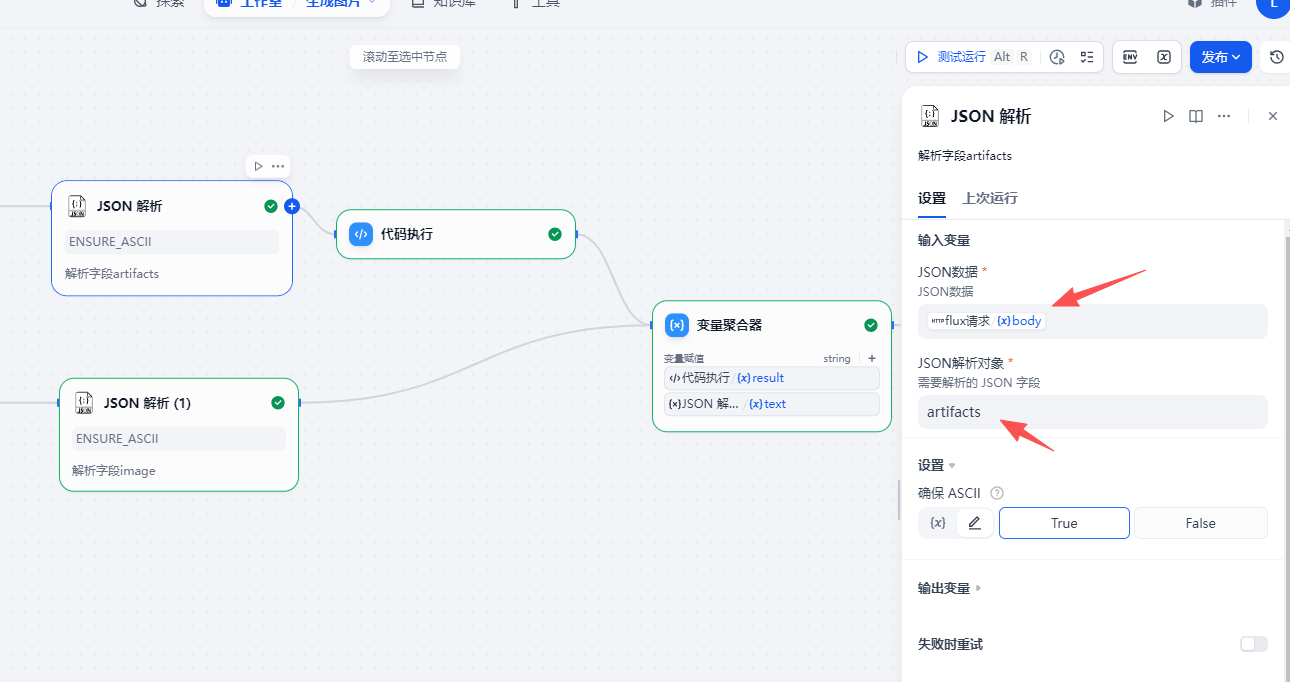Close the JSON 解析 settings panel
This screenshot has width=1290, height=682.
[x=1273, y=116]
